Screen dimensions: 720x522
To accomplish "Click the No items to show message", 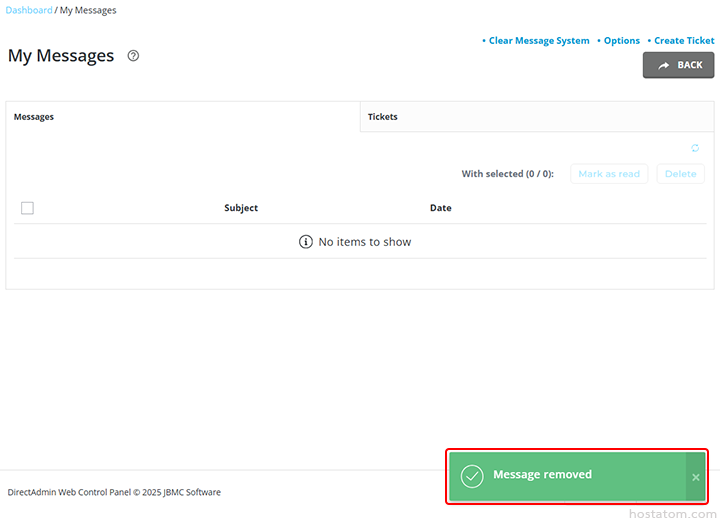I will tap(364, 242).
